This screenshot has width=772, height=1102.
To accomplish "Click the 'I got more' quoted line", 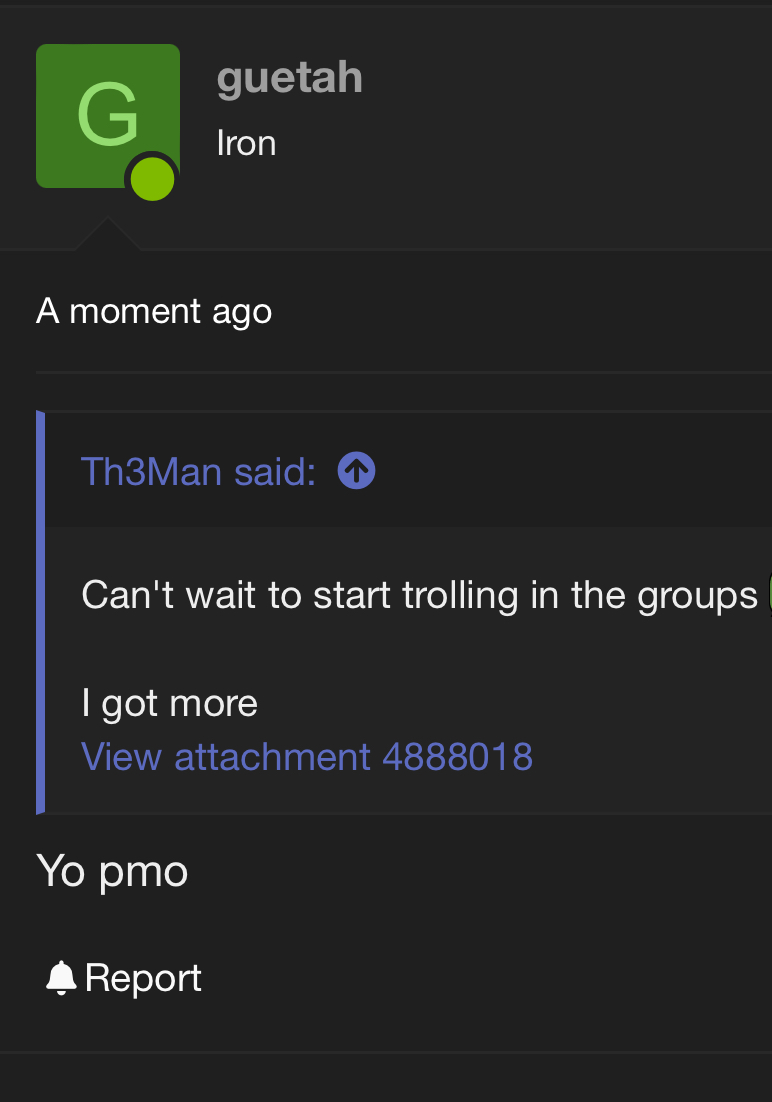I will 169,703.
